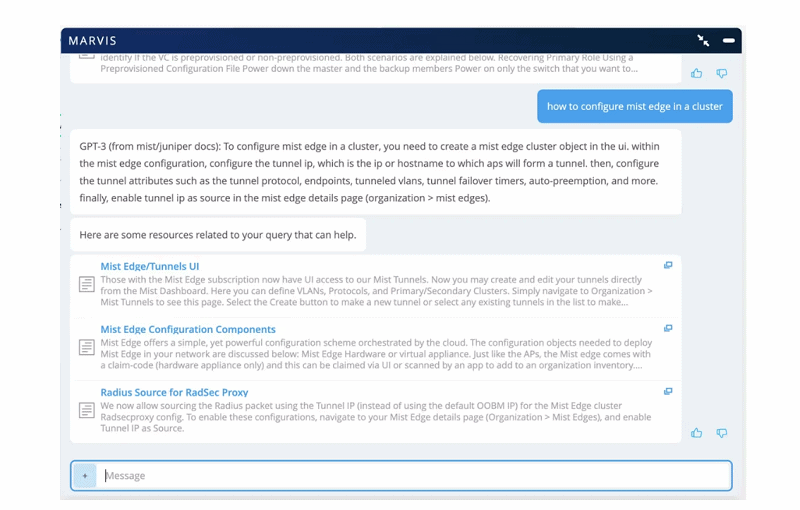Select the user query bubble about mist edge cluster
Image resolution: width=800 pixels, height=510 pixels.
pos(635,107)
